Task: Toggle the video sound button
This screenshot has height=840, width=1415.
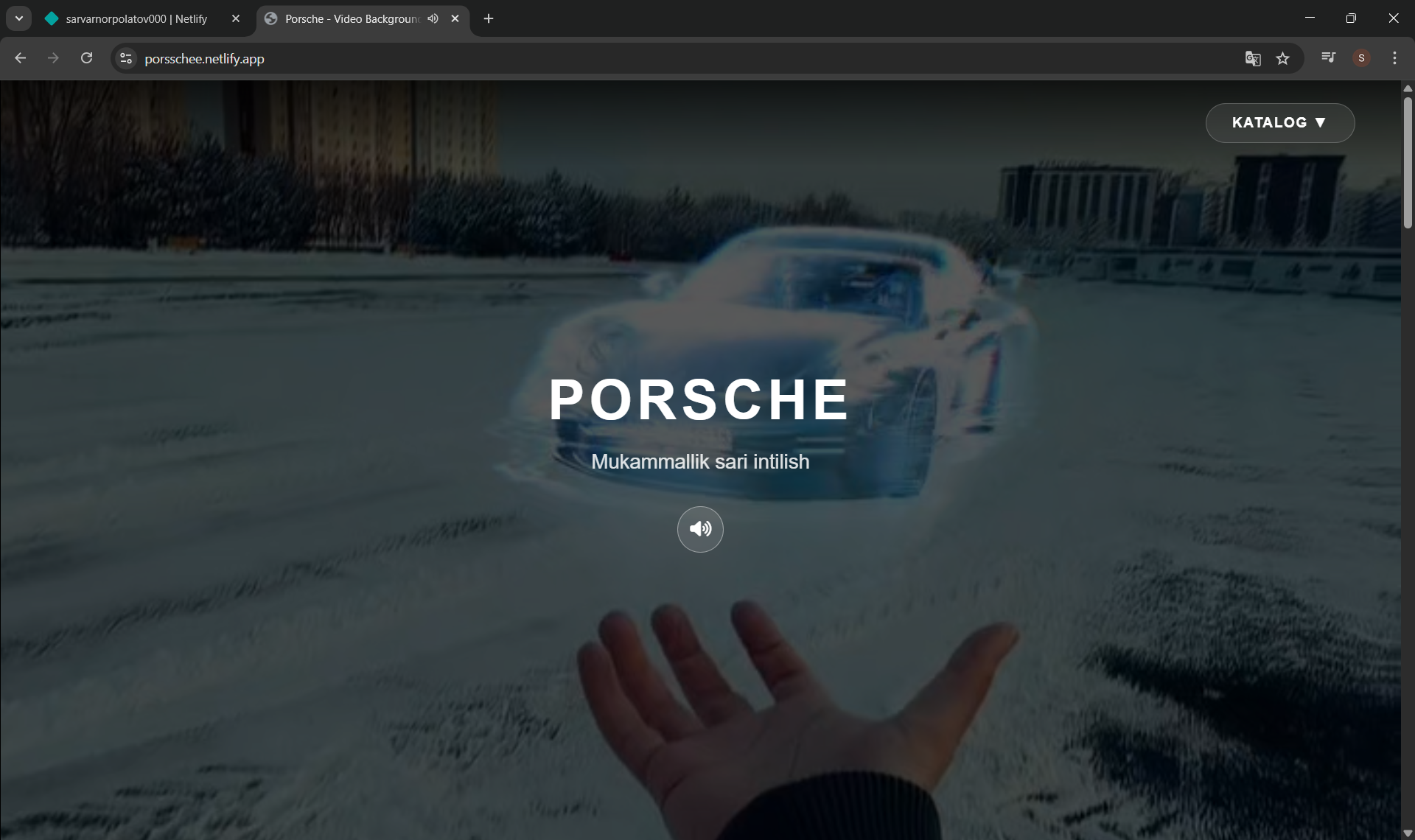Action: 700,528
